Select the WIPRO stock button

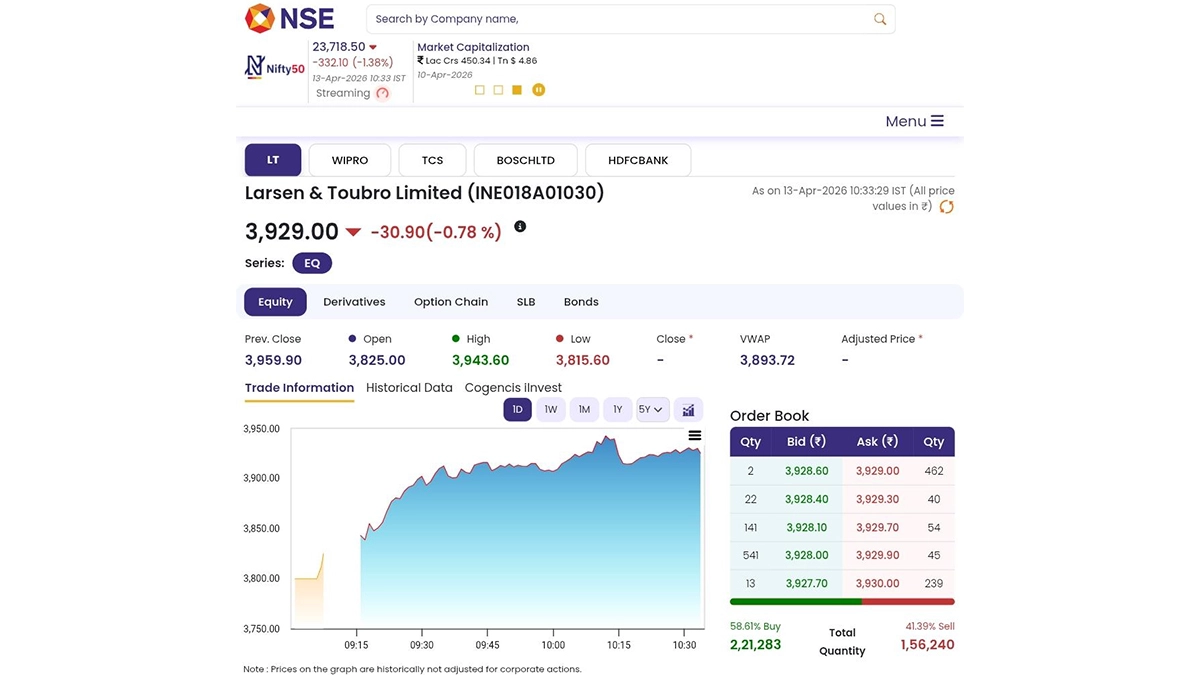pos(350,160)
